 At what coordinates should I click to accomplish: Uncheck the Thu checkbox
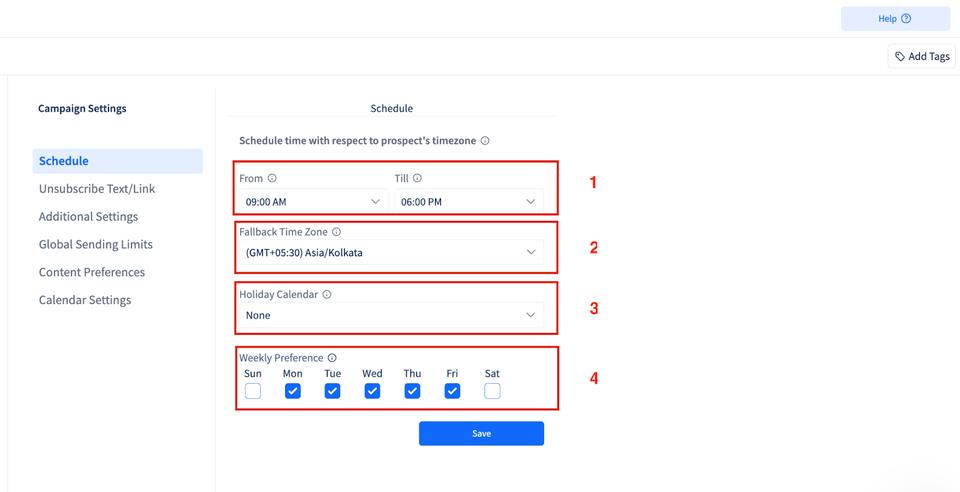412,391
